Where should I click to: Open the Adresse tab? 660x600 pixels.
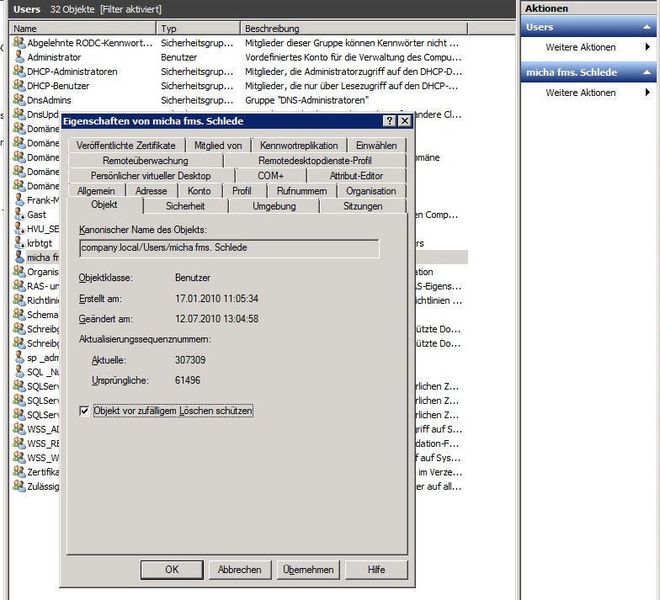(x=151, y=191)
